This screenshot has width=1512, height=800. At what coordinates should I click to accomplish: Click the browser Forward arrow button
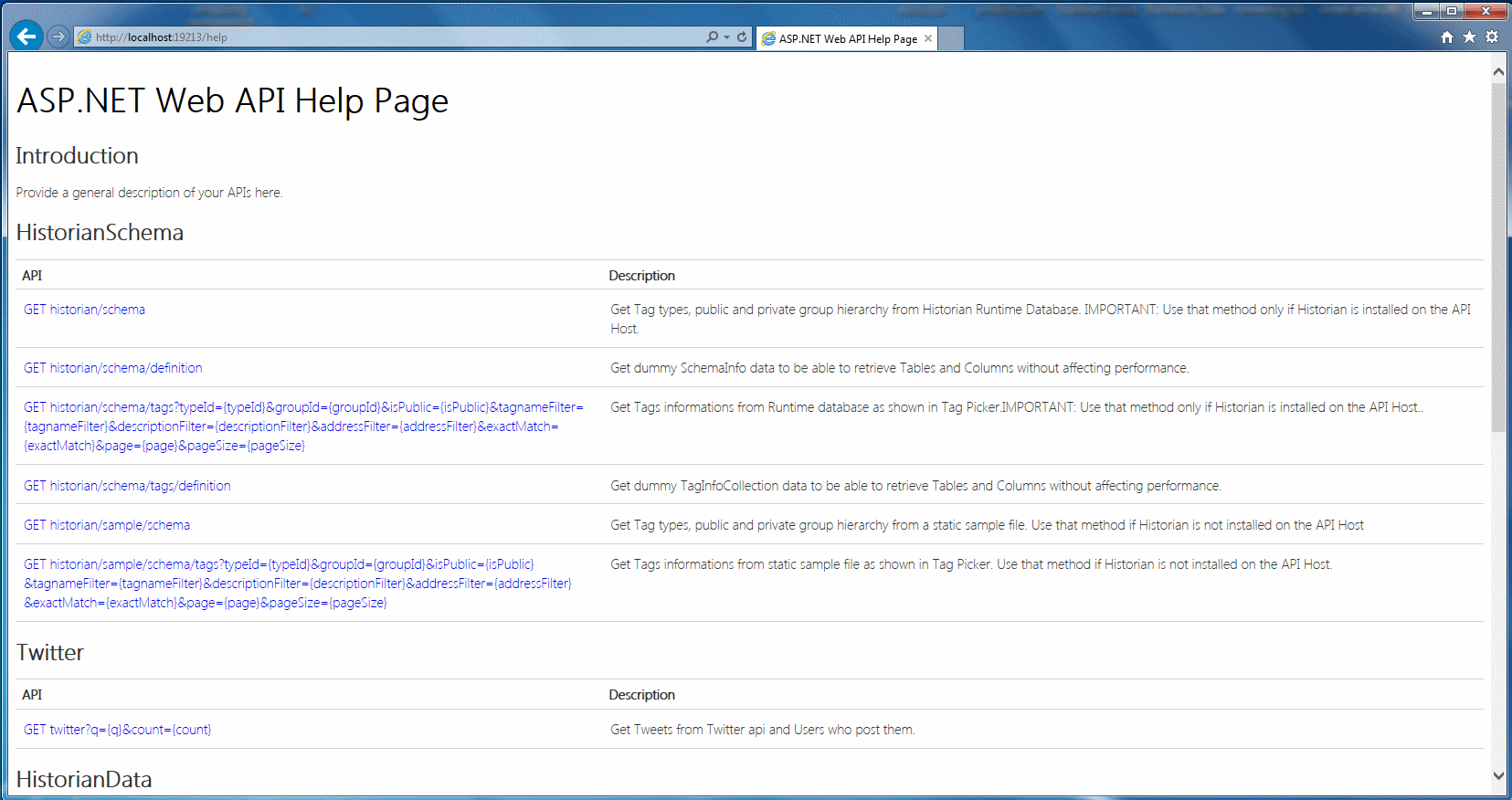(x=58, y=37)
